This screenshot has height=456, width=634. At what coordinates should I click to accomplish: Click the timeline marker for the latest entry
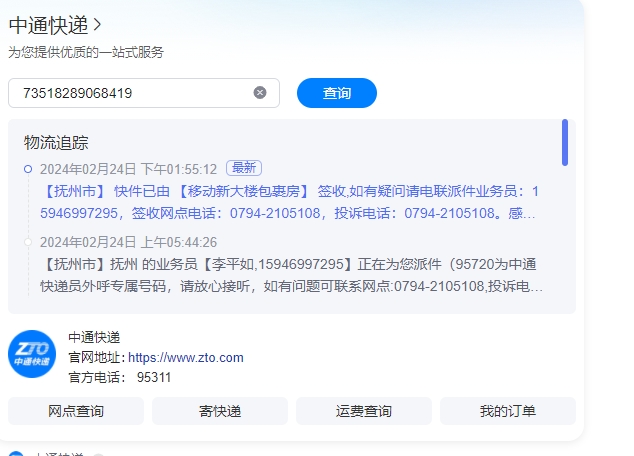tap(28, 169)
